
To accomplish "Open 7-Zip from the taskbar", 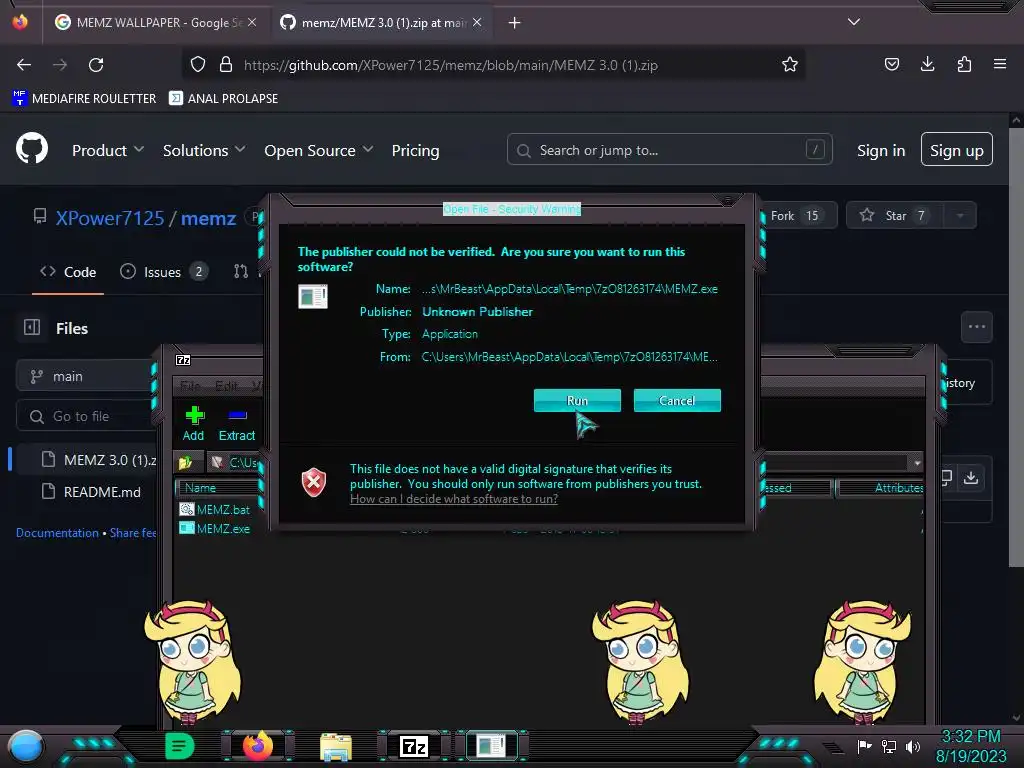I will [x=414, y=746].
